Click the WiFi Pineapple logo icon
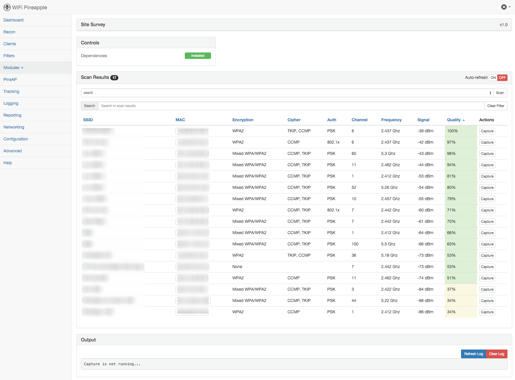This screenshot has height=380, width=515. tap(7, 7)
